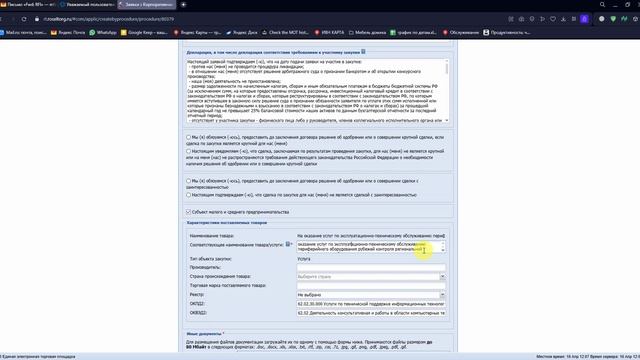Viewport: 640px width, 360px height.
Task: Select radio: обязуемся предоставить одобрение сделки с заинтересованностью
Action: (189, 181)
